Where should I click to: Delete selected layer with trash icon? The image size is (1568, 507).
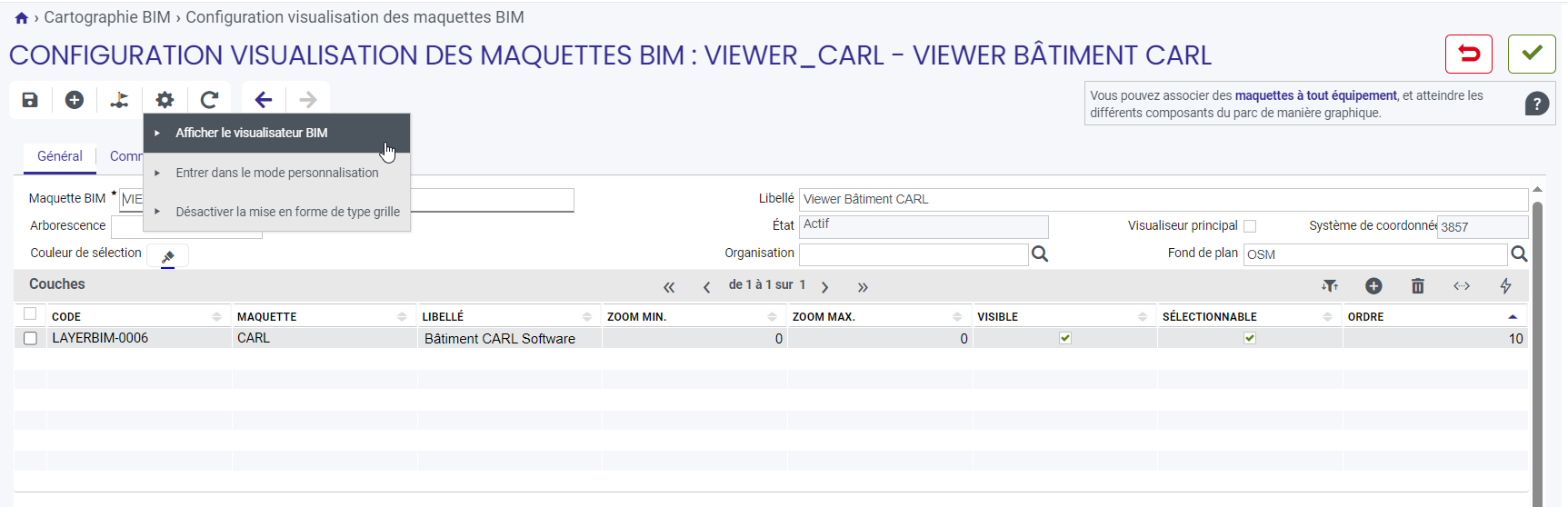tap(1417, 286)
